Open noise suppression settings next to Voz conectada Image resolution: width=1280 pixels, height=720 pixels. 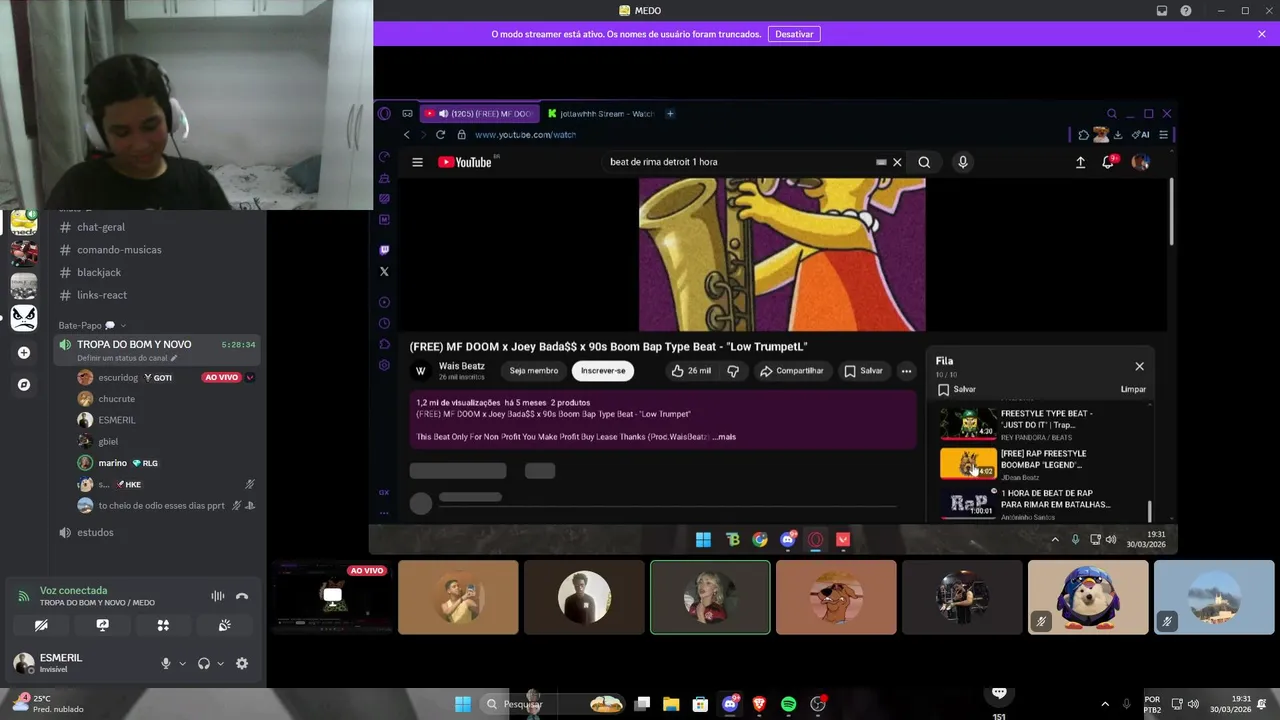(217, 596)
